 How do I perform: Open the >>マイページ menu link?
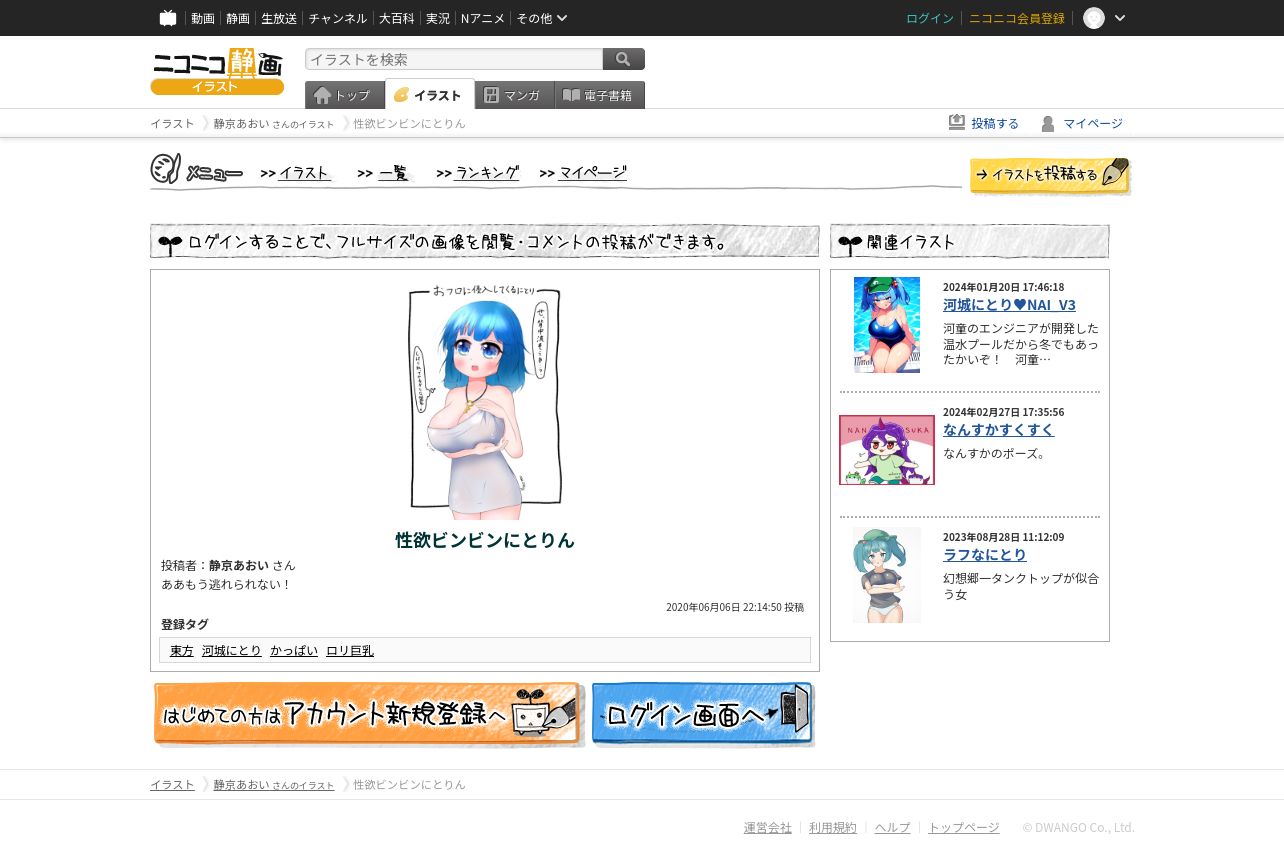pyautogui.click(x=583, y=173)
